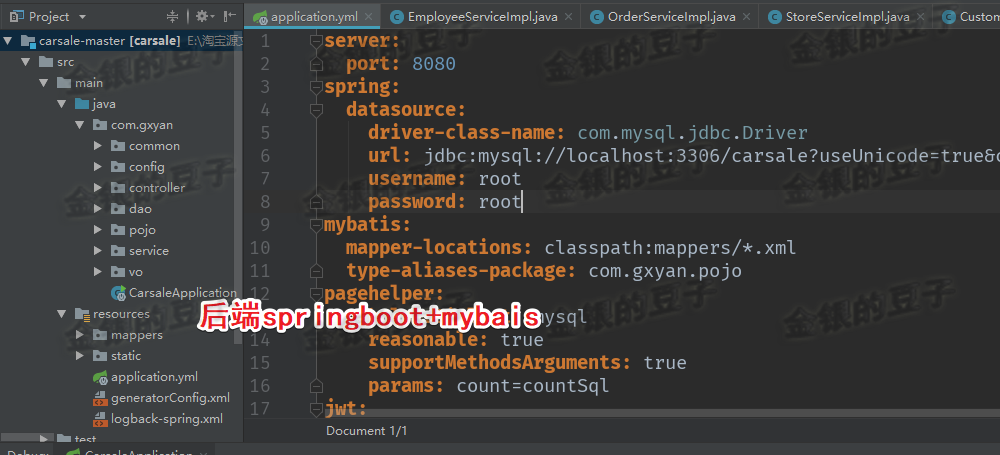Image resolution: width=1000 pixels, height=455 pixels.
Task: Click the logback-spring.xml file icon
Action: click(100, 419)
